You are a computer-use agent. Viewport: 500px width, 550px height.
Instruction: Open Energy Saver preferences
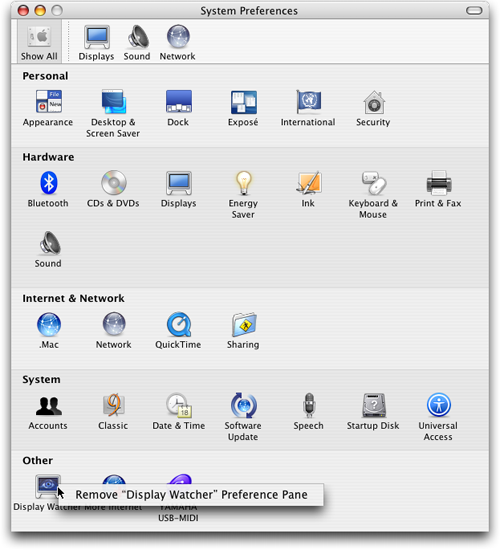pos(243,195)
